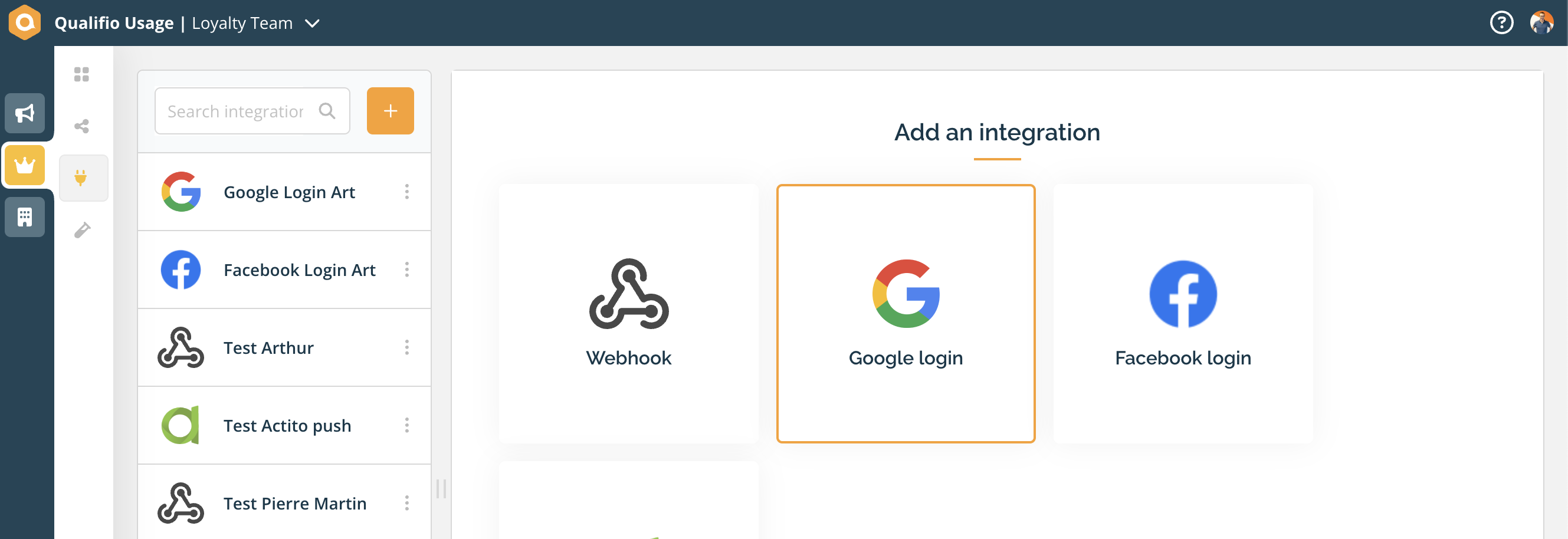Choose the Facebook login integration card
Viewport: 1568px width, 539px height.
[1183, 314]
